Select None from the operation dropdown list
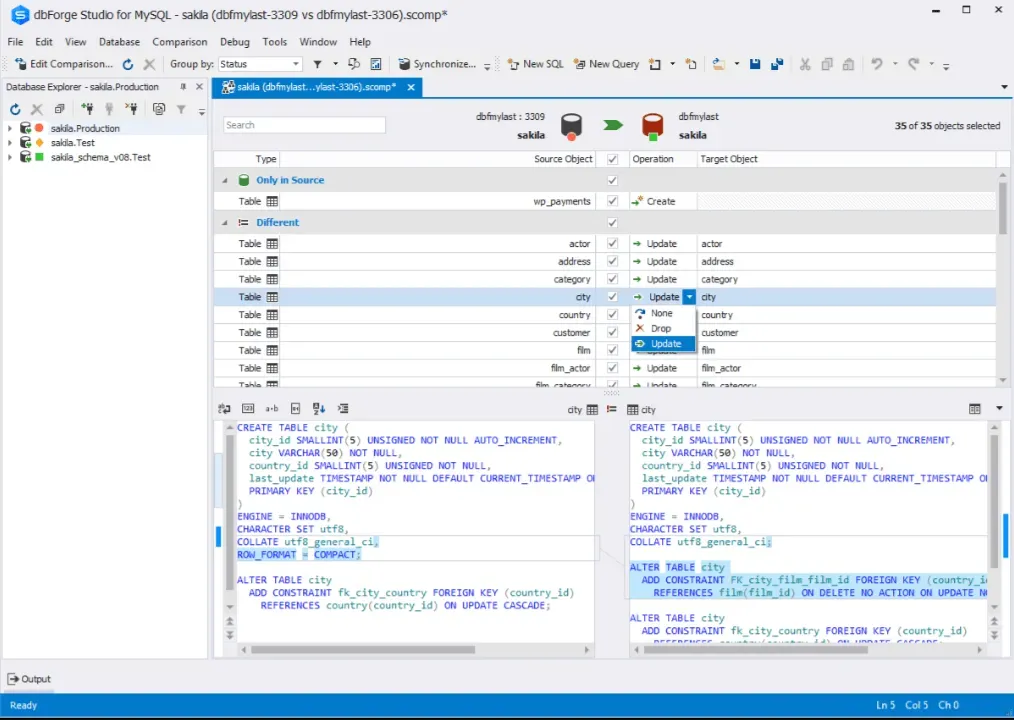This screenshot has height=720, width=1014. tap(663, 313)
